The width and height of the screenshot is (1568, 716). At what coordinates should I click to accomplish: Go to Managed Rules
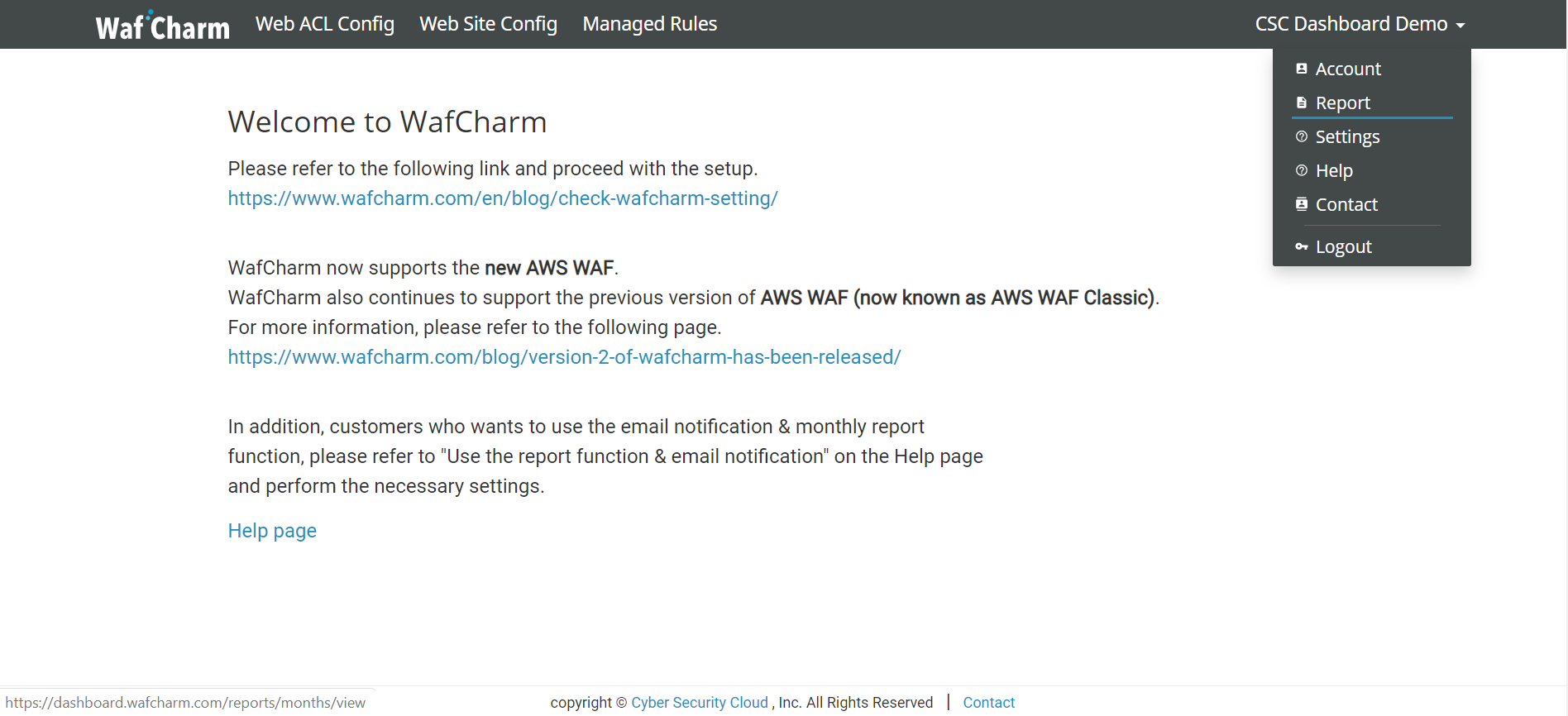click(650, 24)
